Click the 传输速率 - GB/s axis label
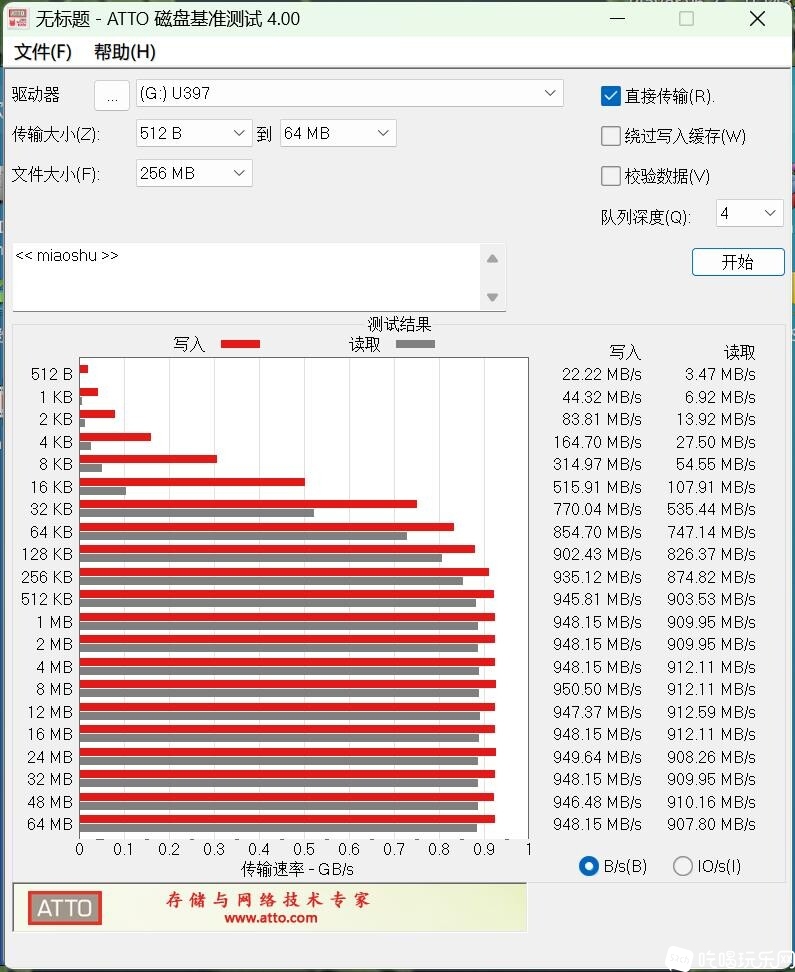 [x=297, y=869]
